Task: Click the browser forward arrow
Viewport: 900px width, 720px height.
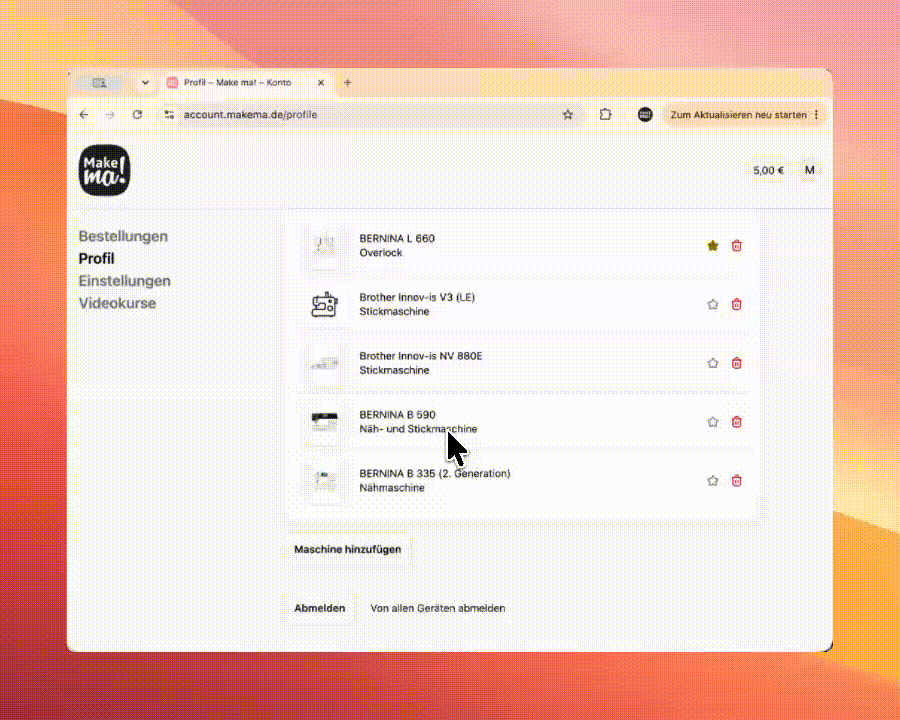Action: (x=110, y=115)
